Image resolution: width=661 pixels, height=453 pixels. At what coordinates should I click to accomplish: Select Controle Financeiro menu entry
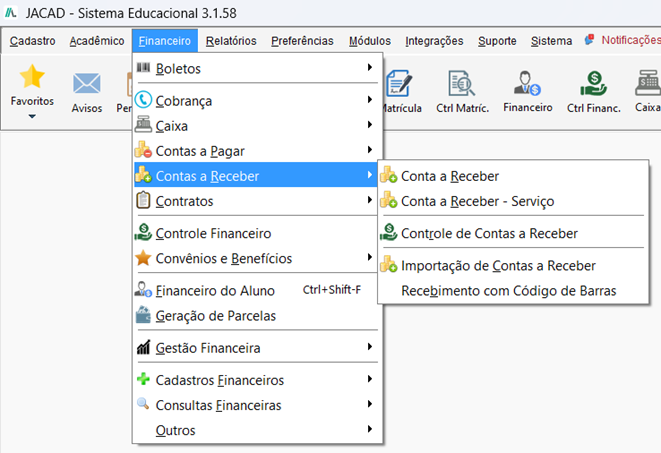(255, 233)
